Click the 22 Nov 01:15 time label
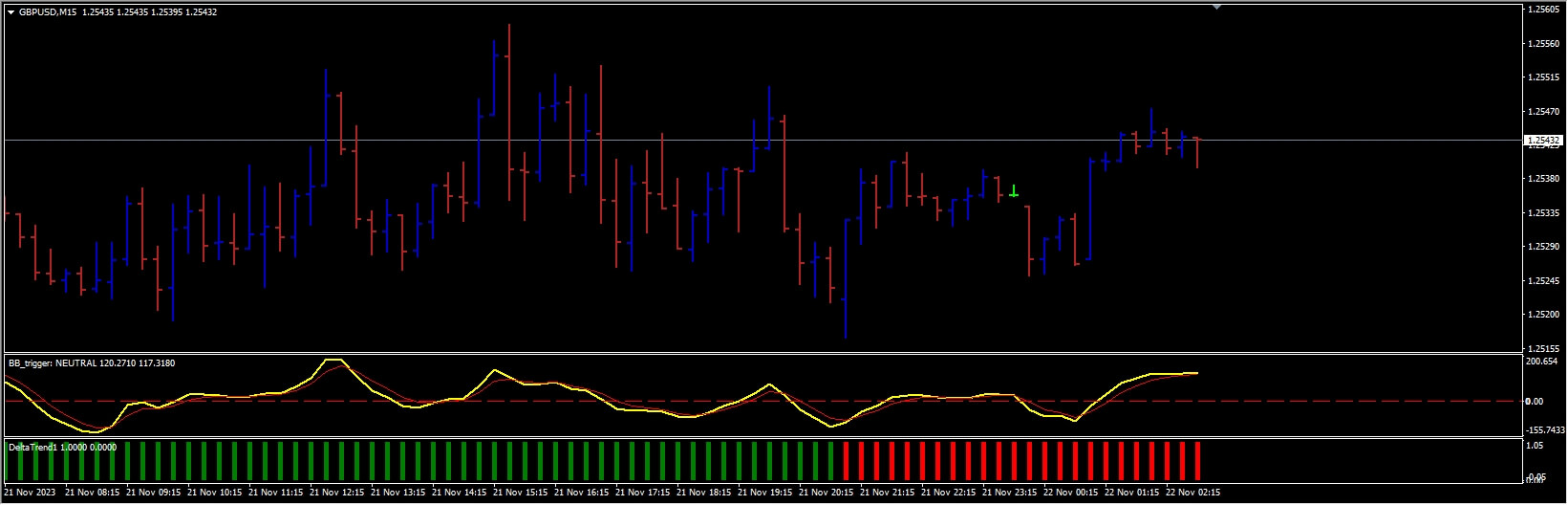The width and height of the screenshot is (1568, 505). (1132, 494)
